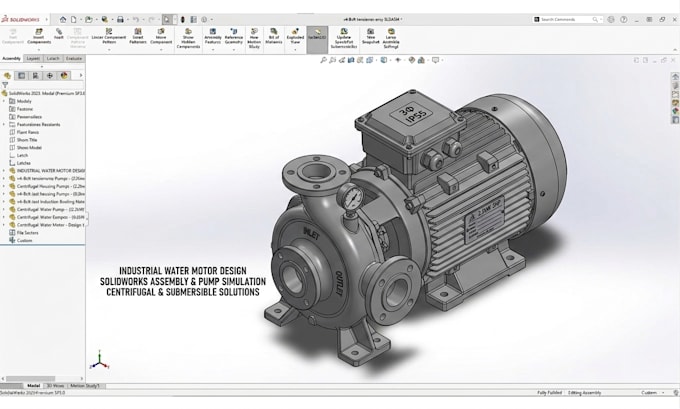Activate the Move Component tool

coord(161,36)
